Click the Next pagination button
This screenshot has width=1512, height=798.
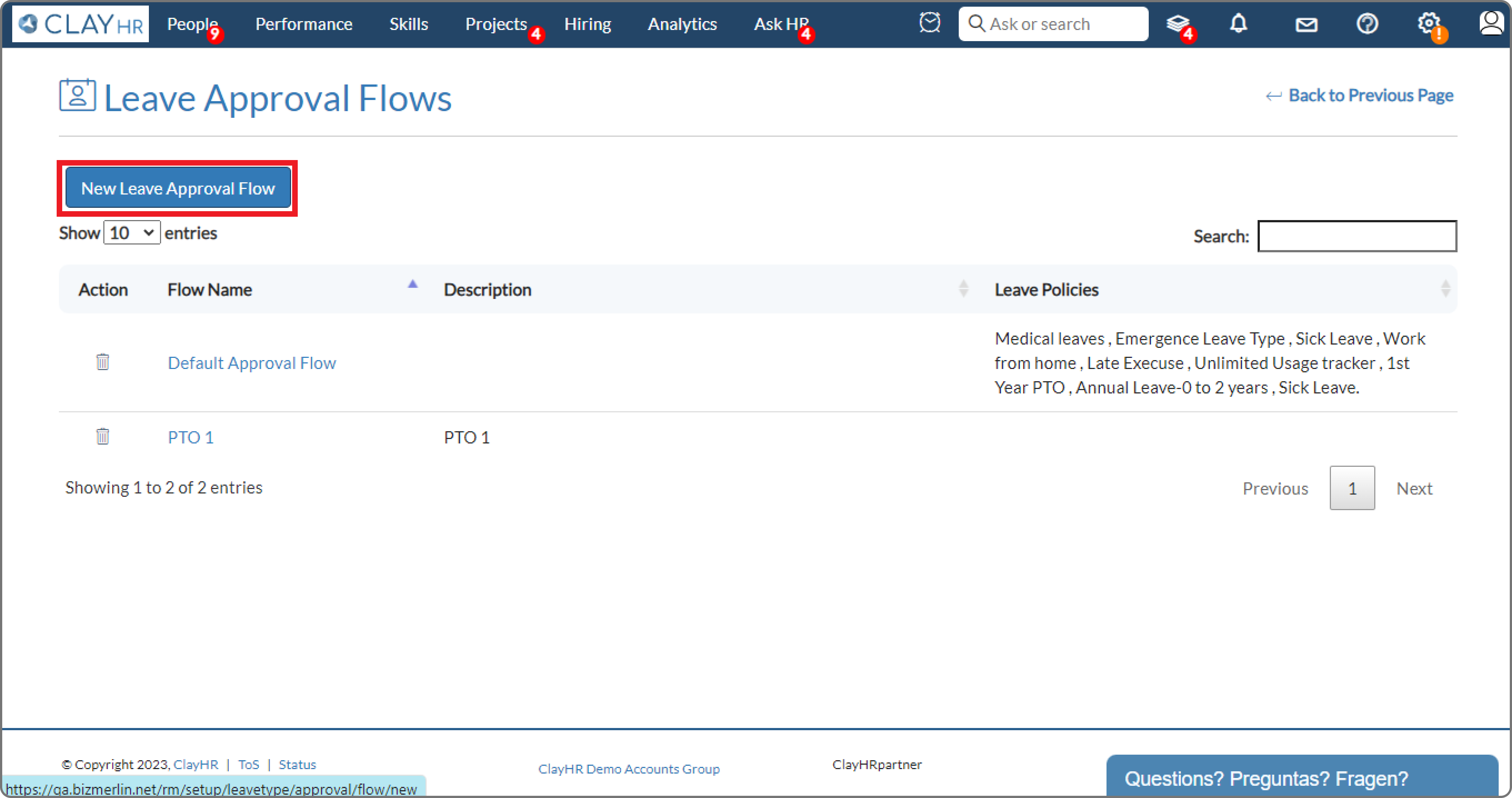pos(1414,488)
